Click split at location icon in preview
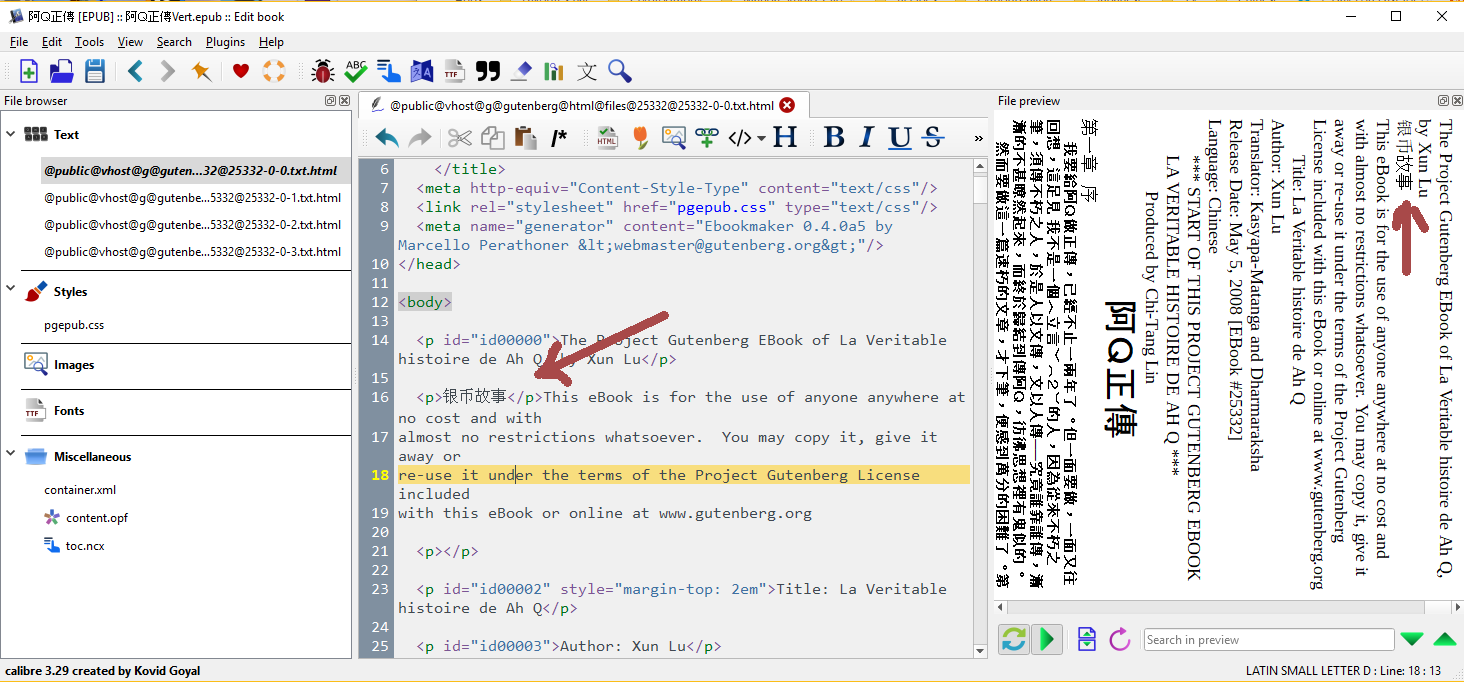 point(1087,639)
